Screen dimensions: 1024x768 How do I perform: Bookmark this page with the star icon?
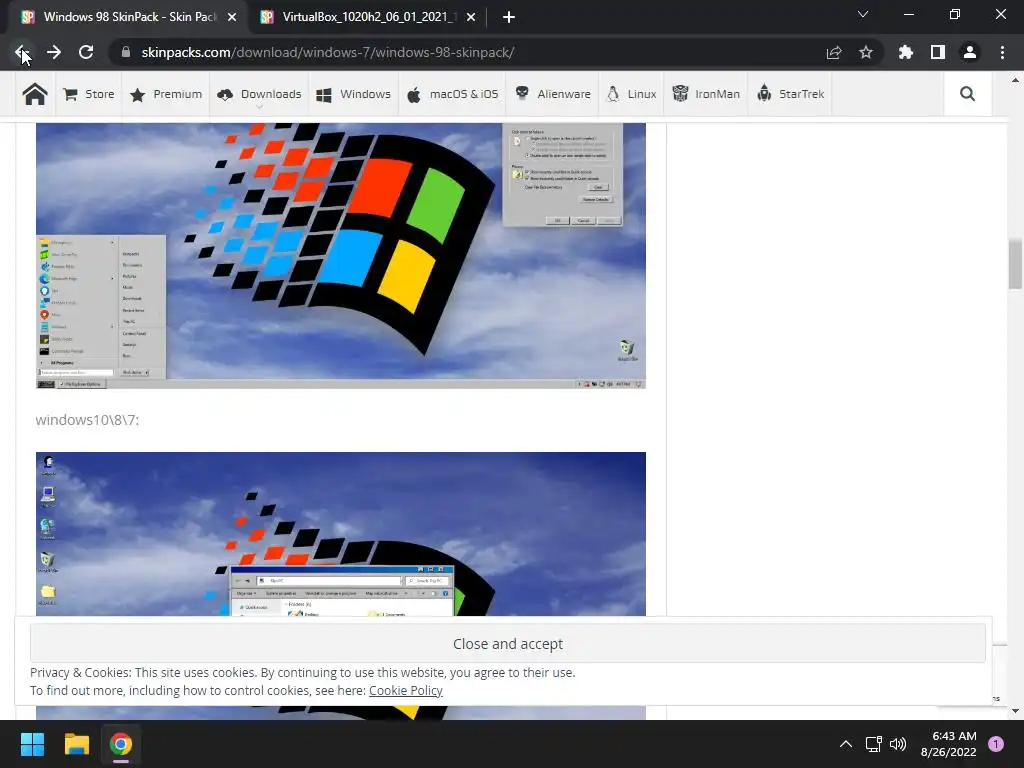click(x=865, y=52)
